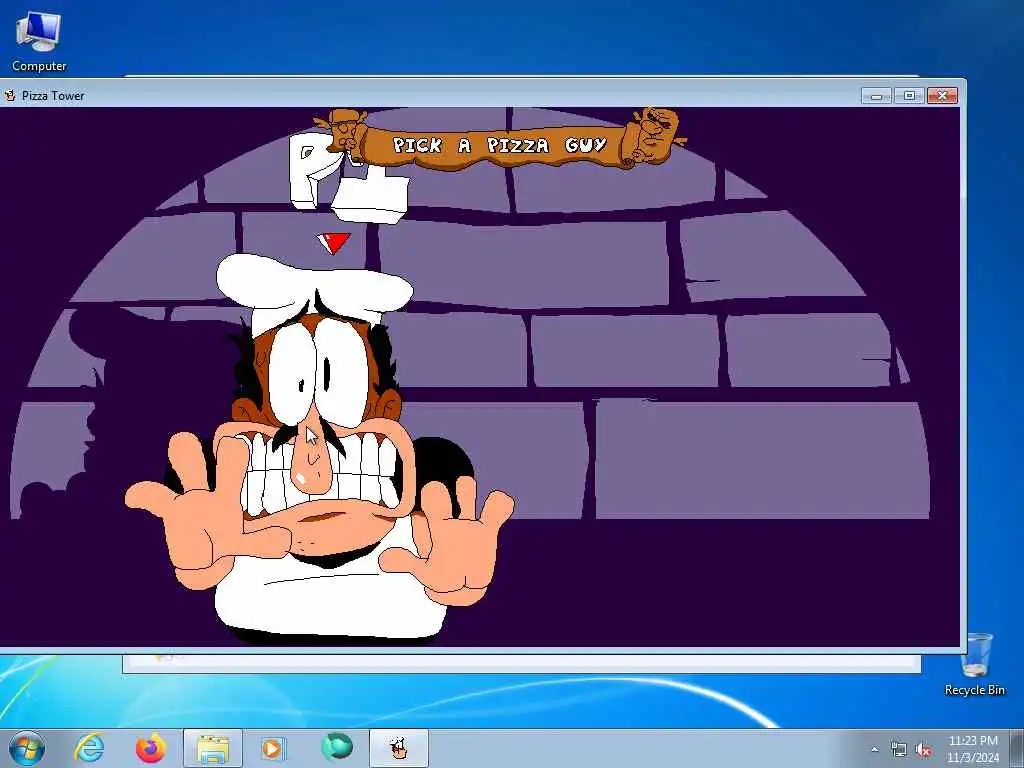Click the green round taskbar app icon
The height and width of the screenshot is (768, 1024).
(337, 747)
